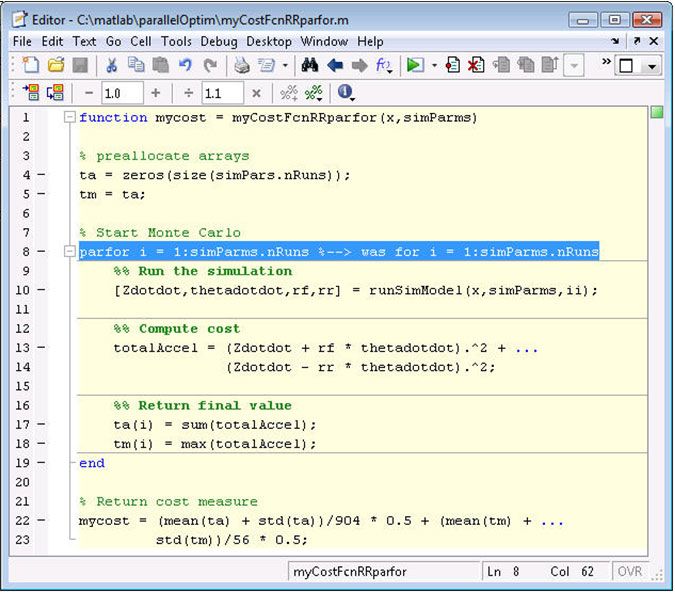675x594 pixels.
Task: Toggle breakpoint at line 22 dash
Action: tap(41, 521)
